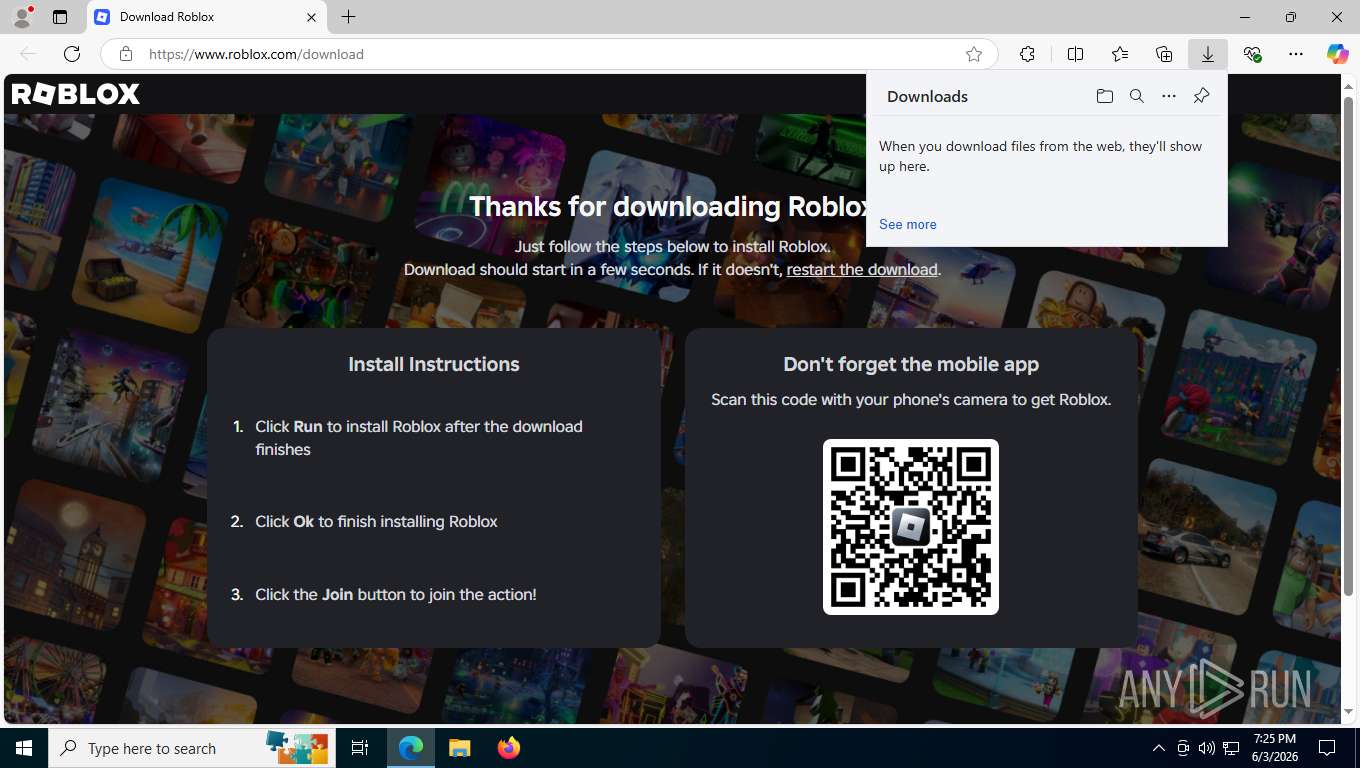Refresh the Roblox download page
1360x768 pixels.
(72, 54)
